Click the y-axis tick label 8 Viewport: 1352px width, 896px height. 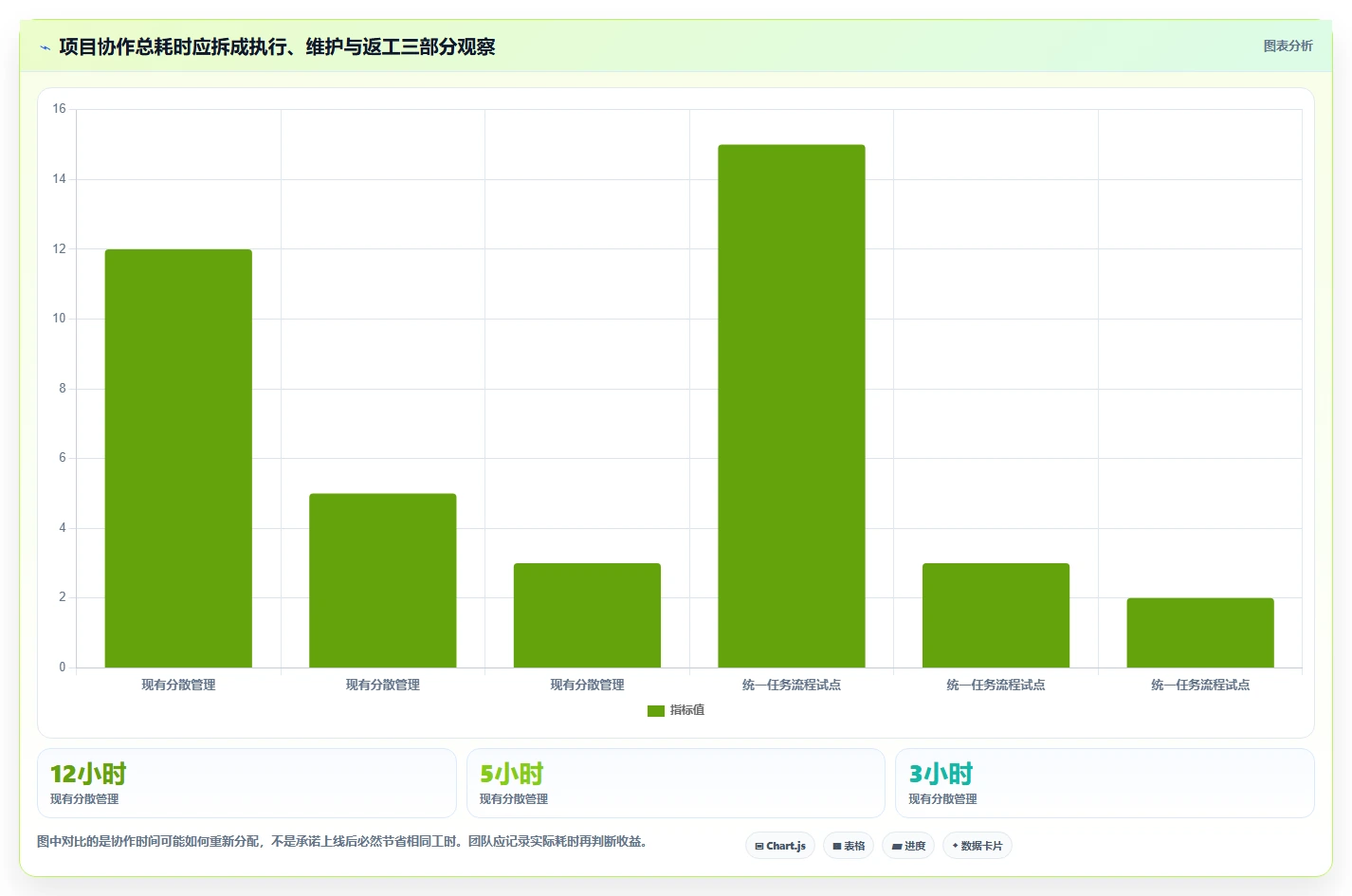[63, 389]
